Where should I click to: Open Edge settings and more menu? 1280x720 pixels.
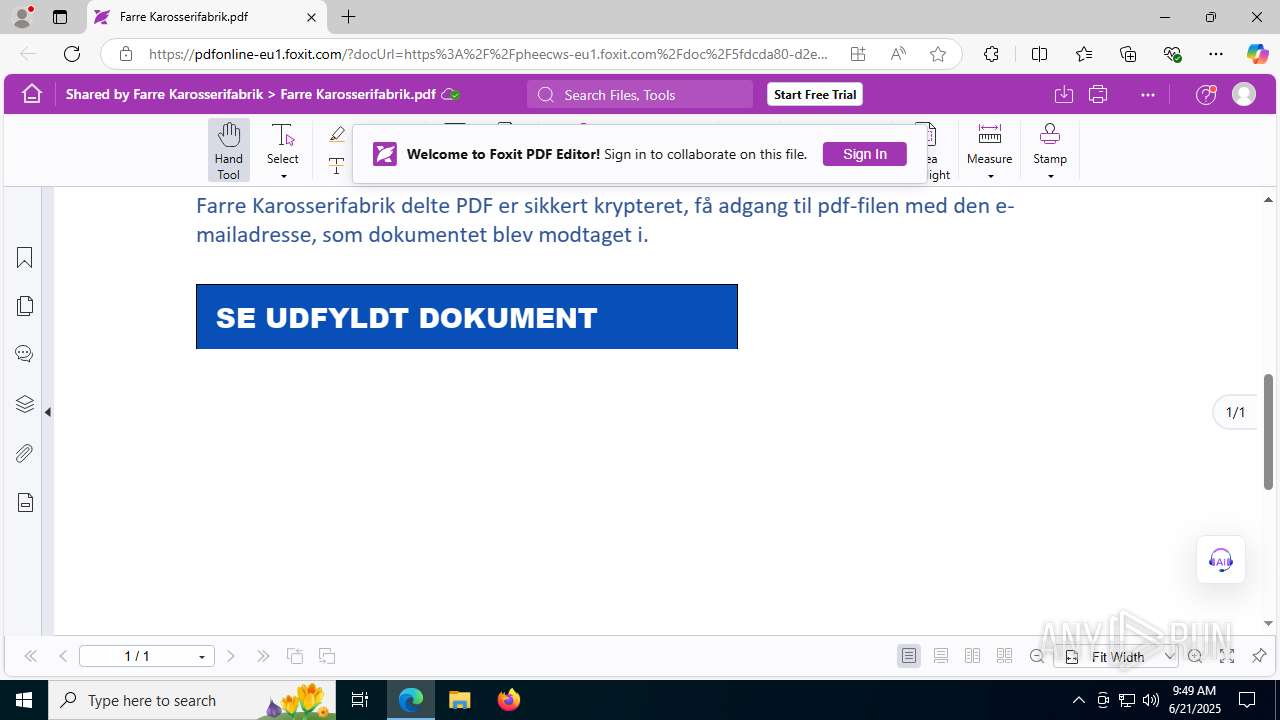click(1216, 54)
